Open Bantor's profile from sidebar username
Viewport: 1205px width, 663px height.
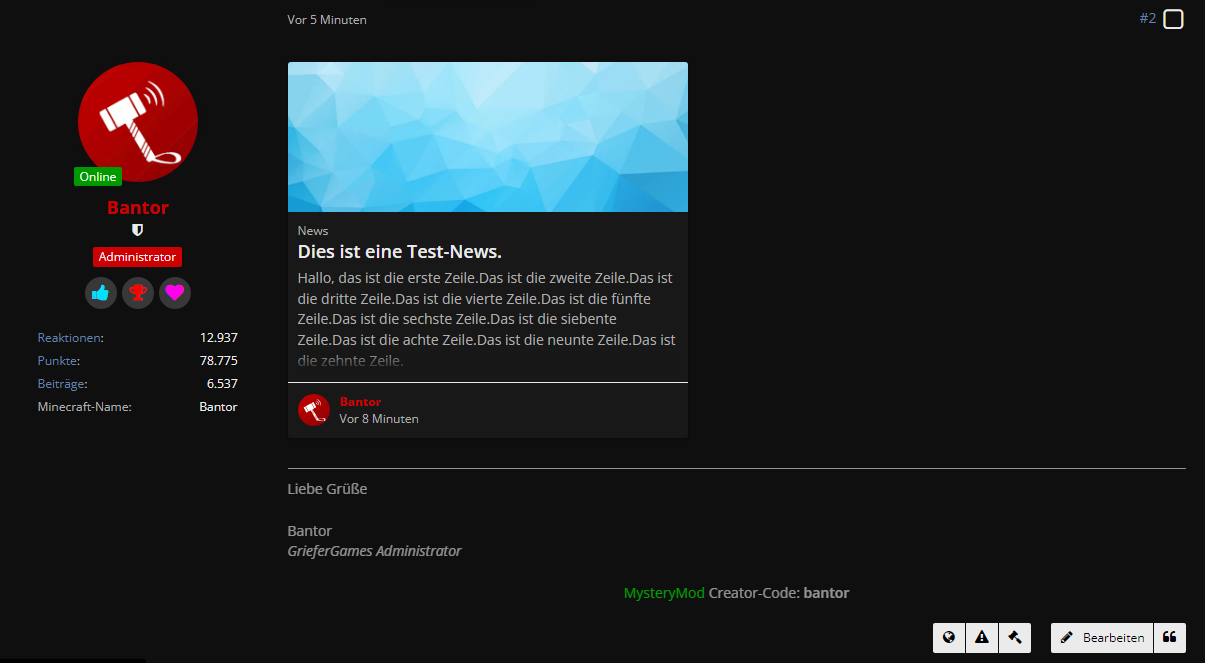pyautogui.click(x=138, y=208)
